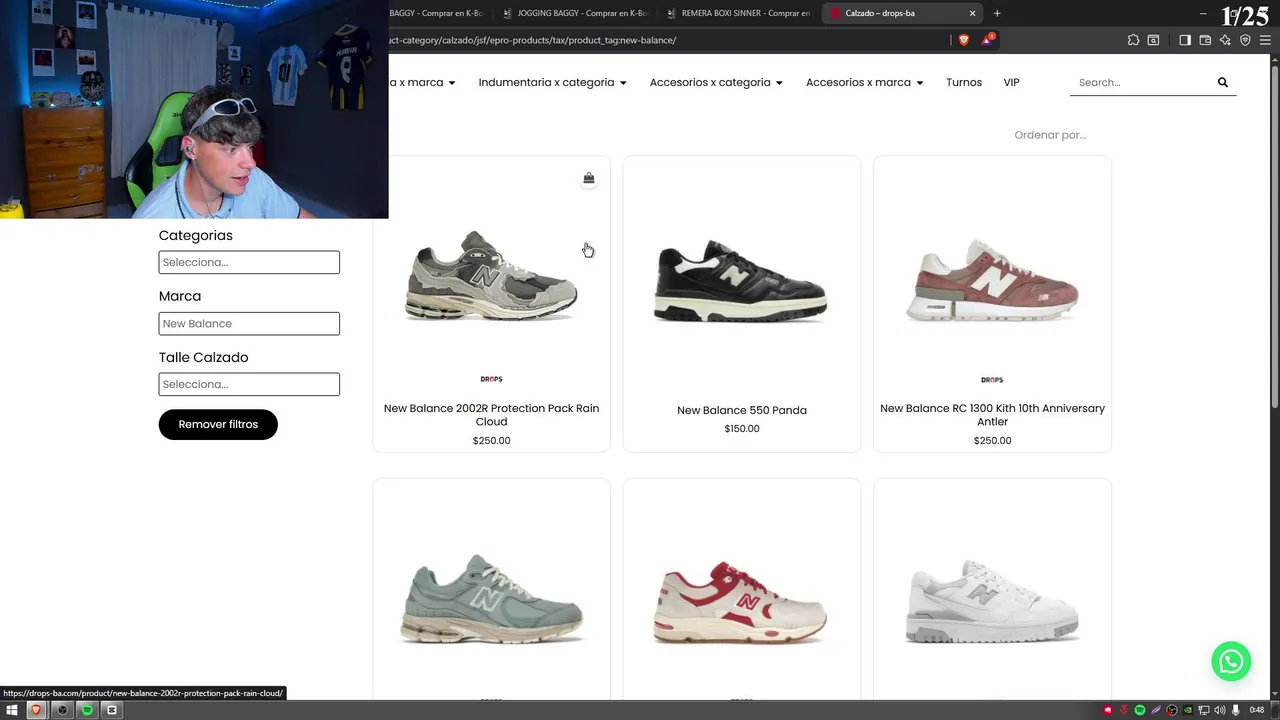Open Brave Rewards triangle icon
1280x720 pixels.
pyautogui.click(x=988, y=40)
